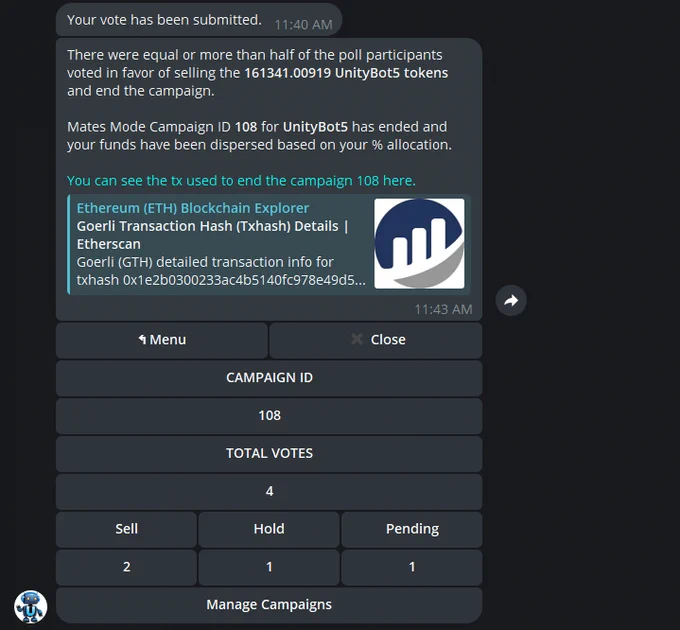Open Ethereum (ETH) Blockchain Explorer link title

pos(193,208)
